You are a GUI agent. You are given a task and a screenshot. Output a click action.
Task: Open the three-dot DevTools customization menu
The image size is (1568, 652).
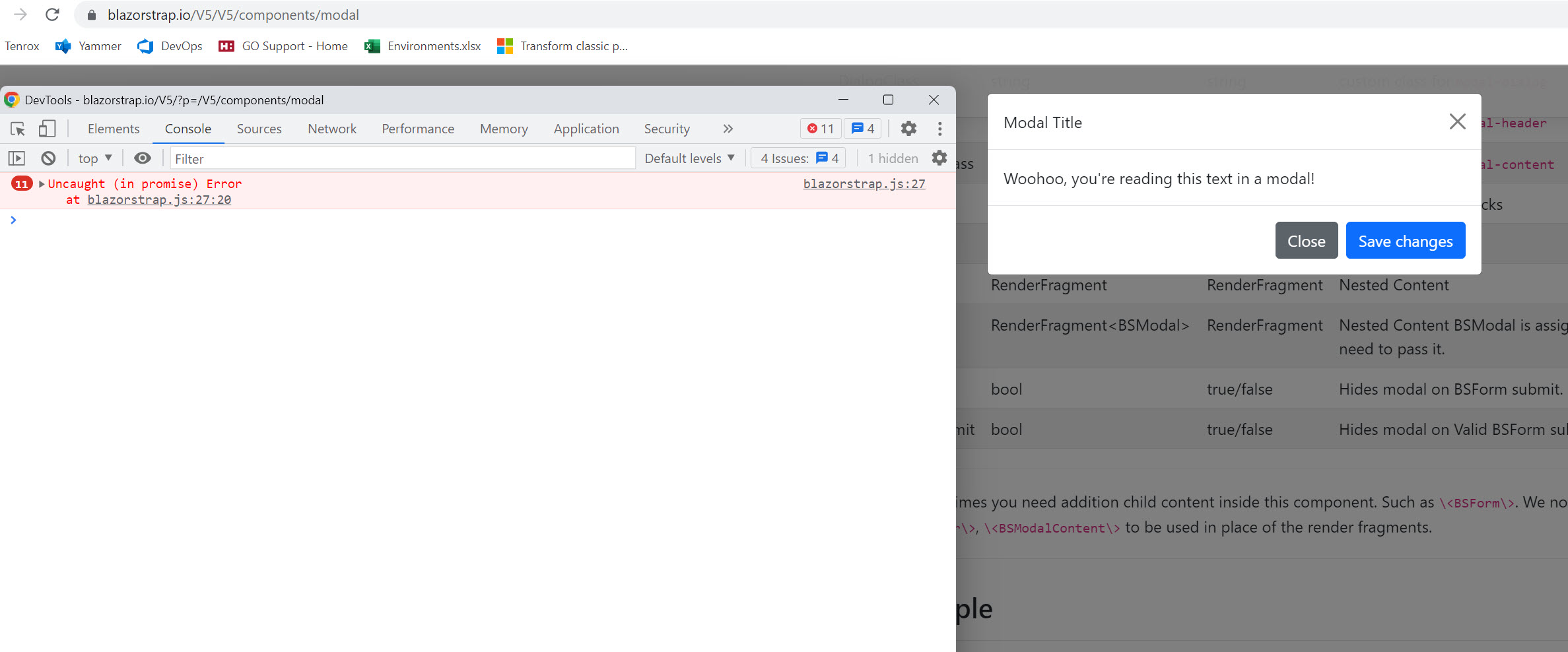click(939, 129)
